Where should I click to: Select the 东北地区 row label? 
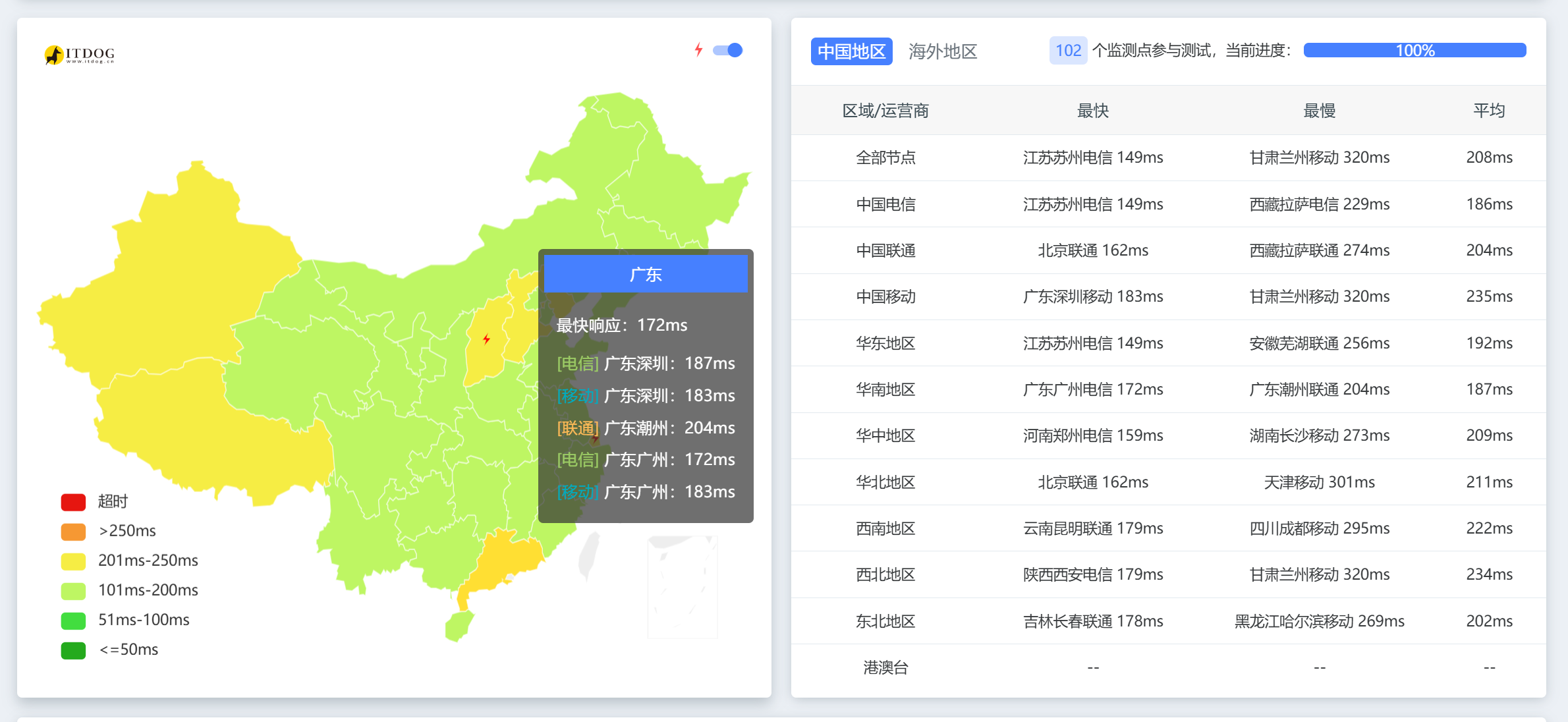coord(885,621)
